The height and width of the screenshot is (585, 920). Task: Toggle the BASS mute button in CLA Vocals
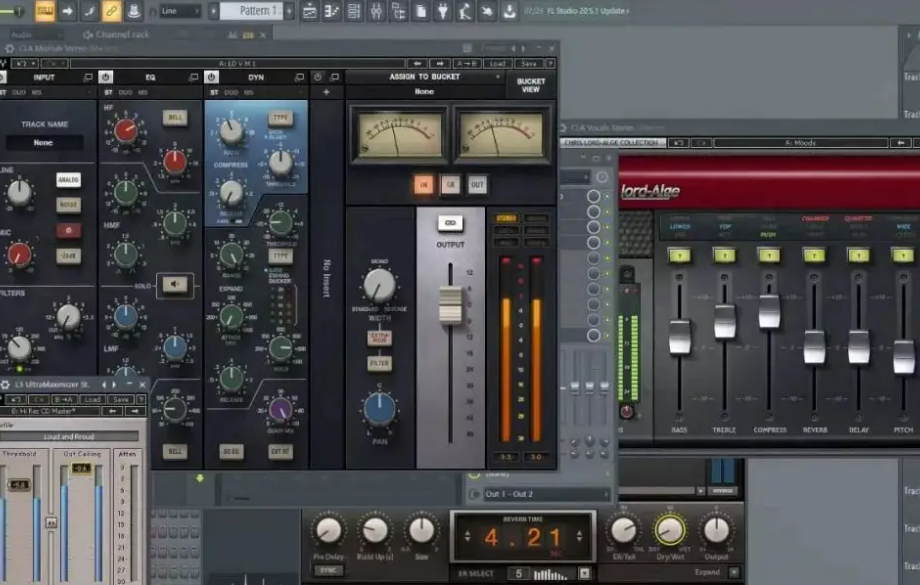(x=679, y=256)
